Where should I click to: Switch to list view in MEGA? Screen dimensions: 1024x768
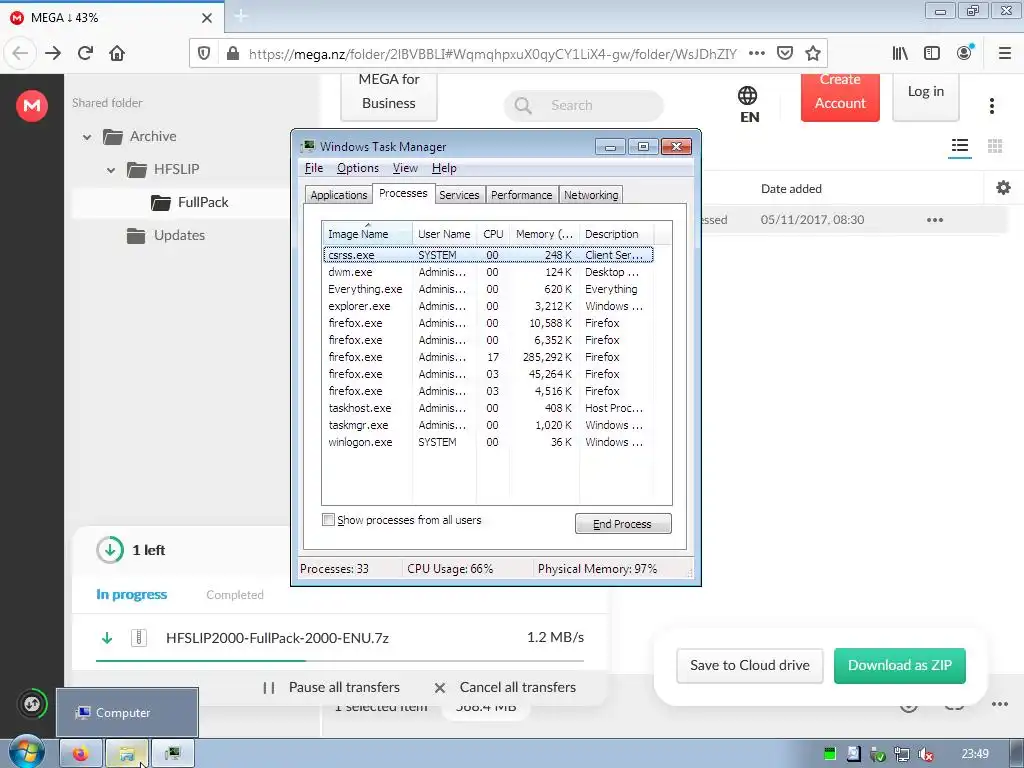point(960,146)
